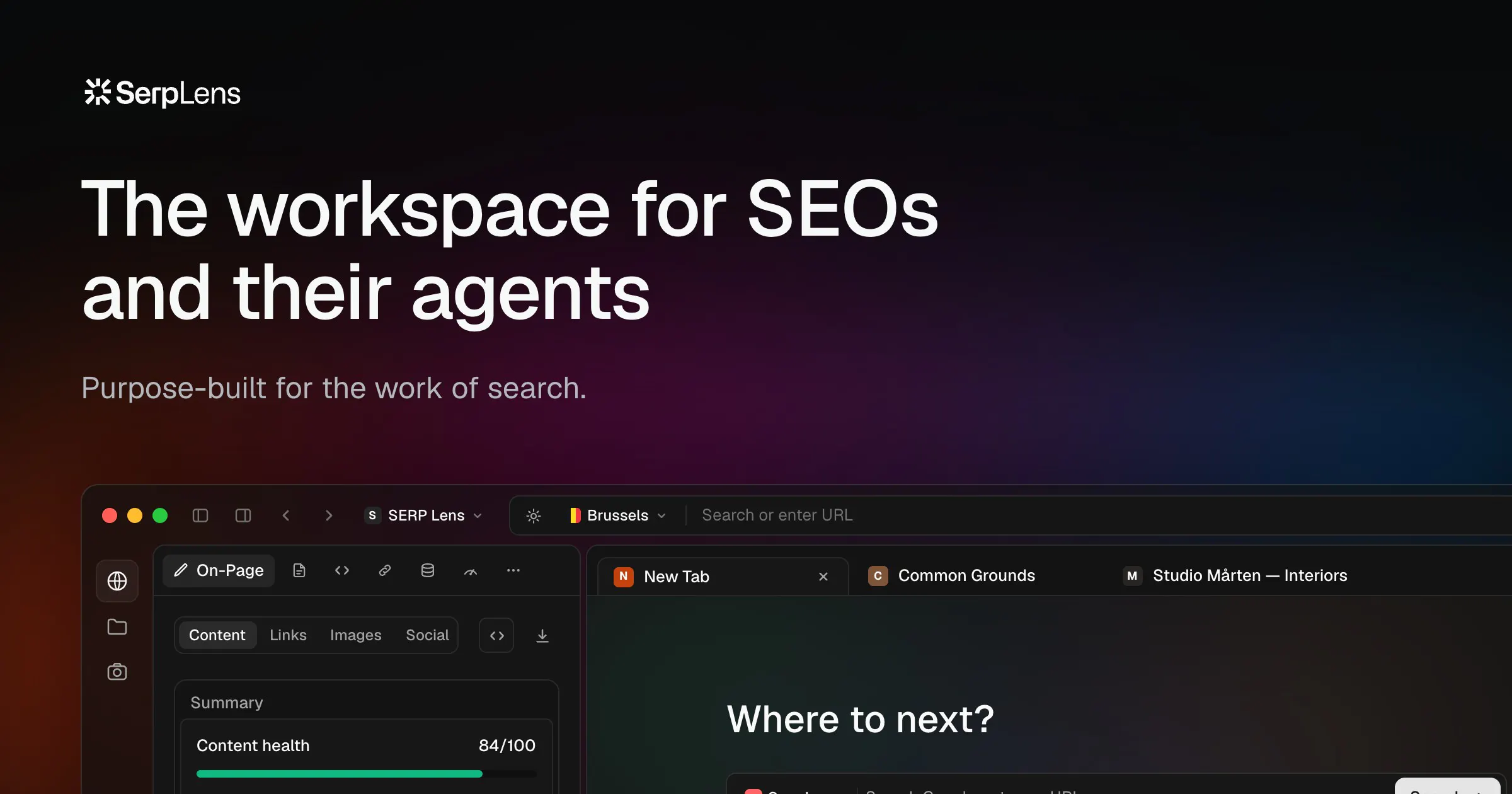Viewport: 1512px width, 794px height.
Task: Open the link chain icon tab
Action: (x=385, y=570)
